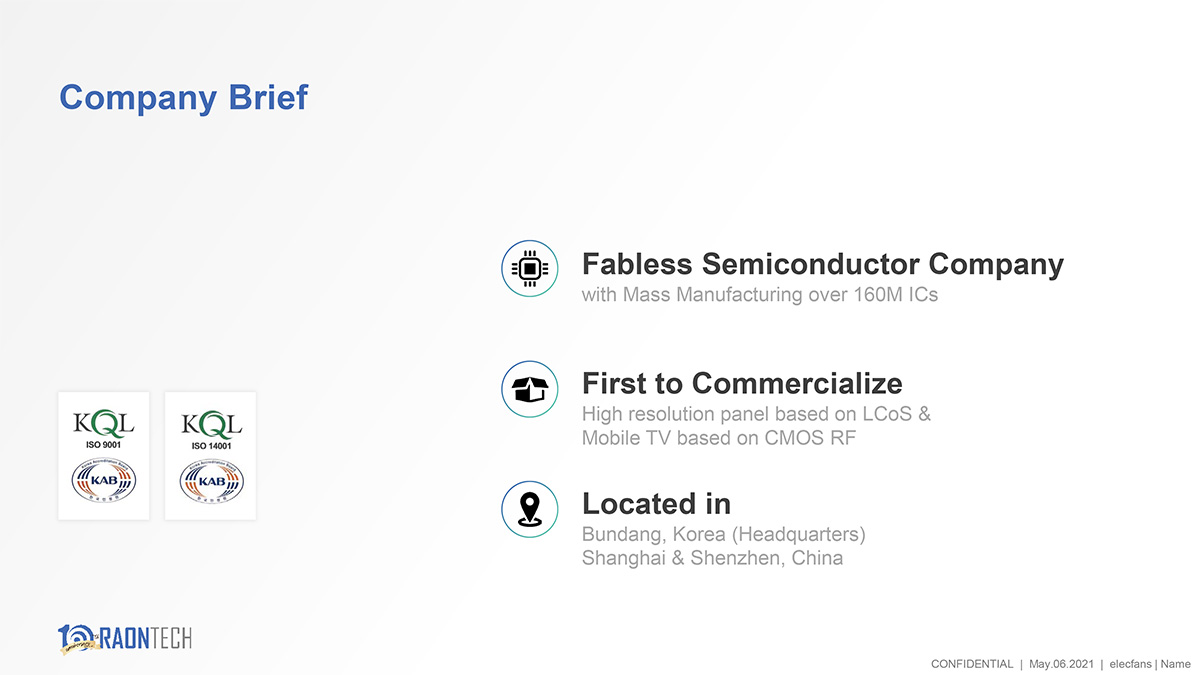The width and height of the screenshot is (1200, 675).
Task: Click the microchip icon beside Fabless Semiconductor Company
Action: 529,268
